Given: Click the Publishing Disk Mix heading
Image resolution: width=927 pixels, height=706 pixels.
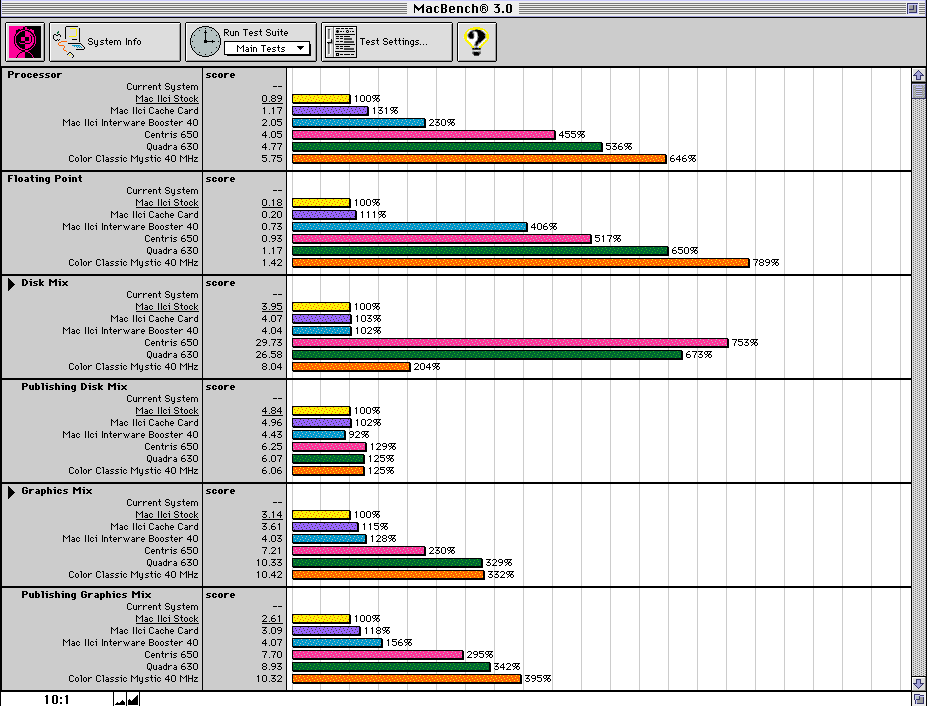Looking at the screenshot, I should pyautogui.click(x=74, y=387).
